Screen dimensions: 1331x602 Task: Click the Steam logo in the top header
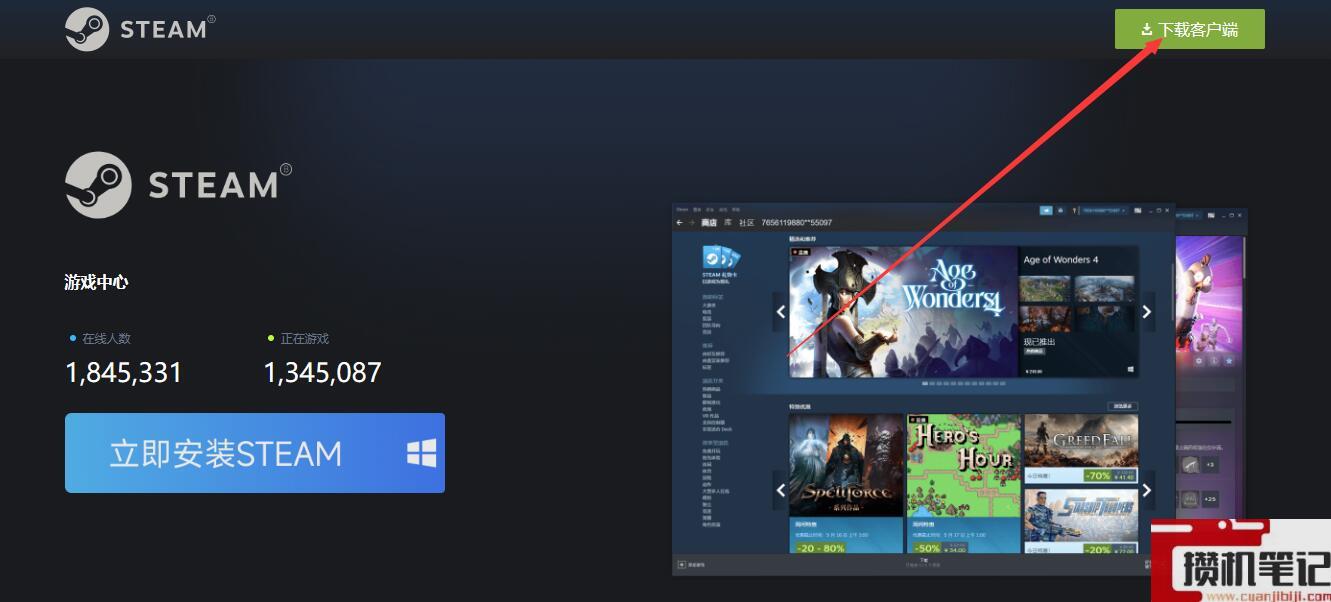click(x=139, y=29)
